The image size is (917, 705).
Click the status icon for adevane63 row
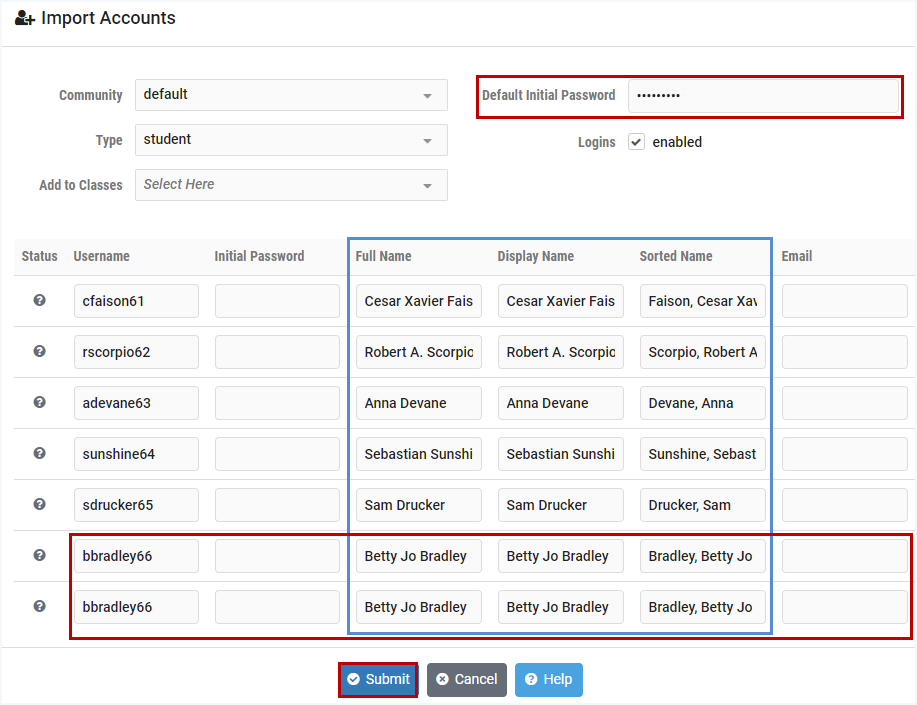40,402
